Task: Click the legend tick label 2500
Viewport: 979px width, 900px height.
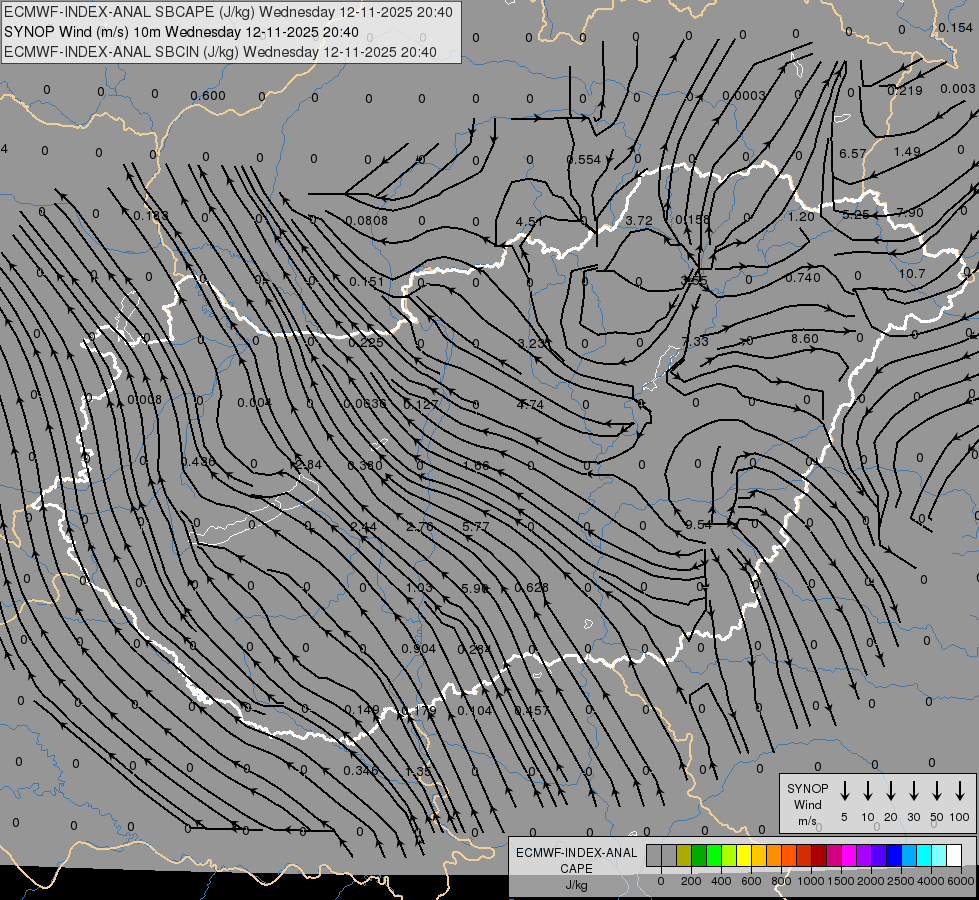Action: point(900,881)
